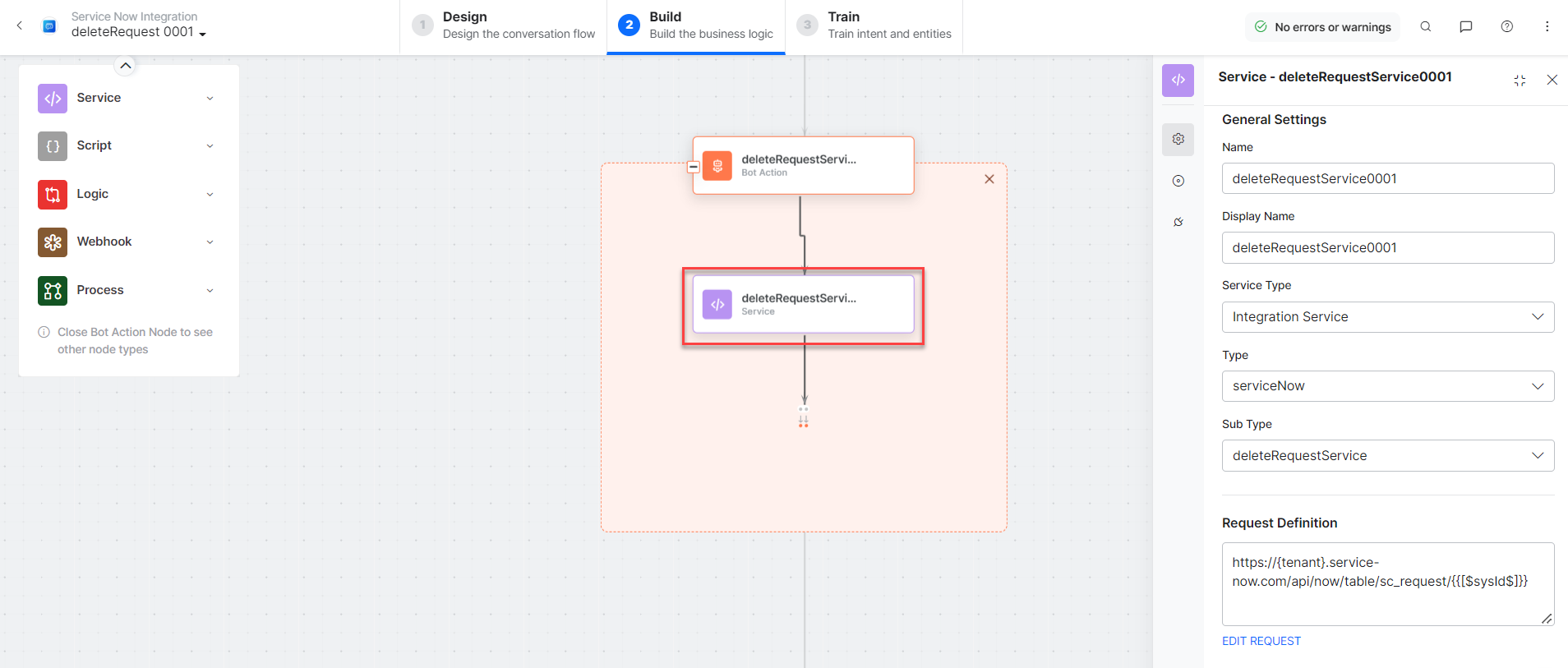
Task: Click the help question mark icon
Action: 1506,26
